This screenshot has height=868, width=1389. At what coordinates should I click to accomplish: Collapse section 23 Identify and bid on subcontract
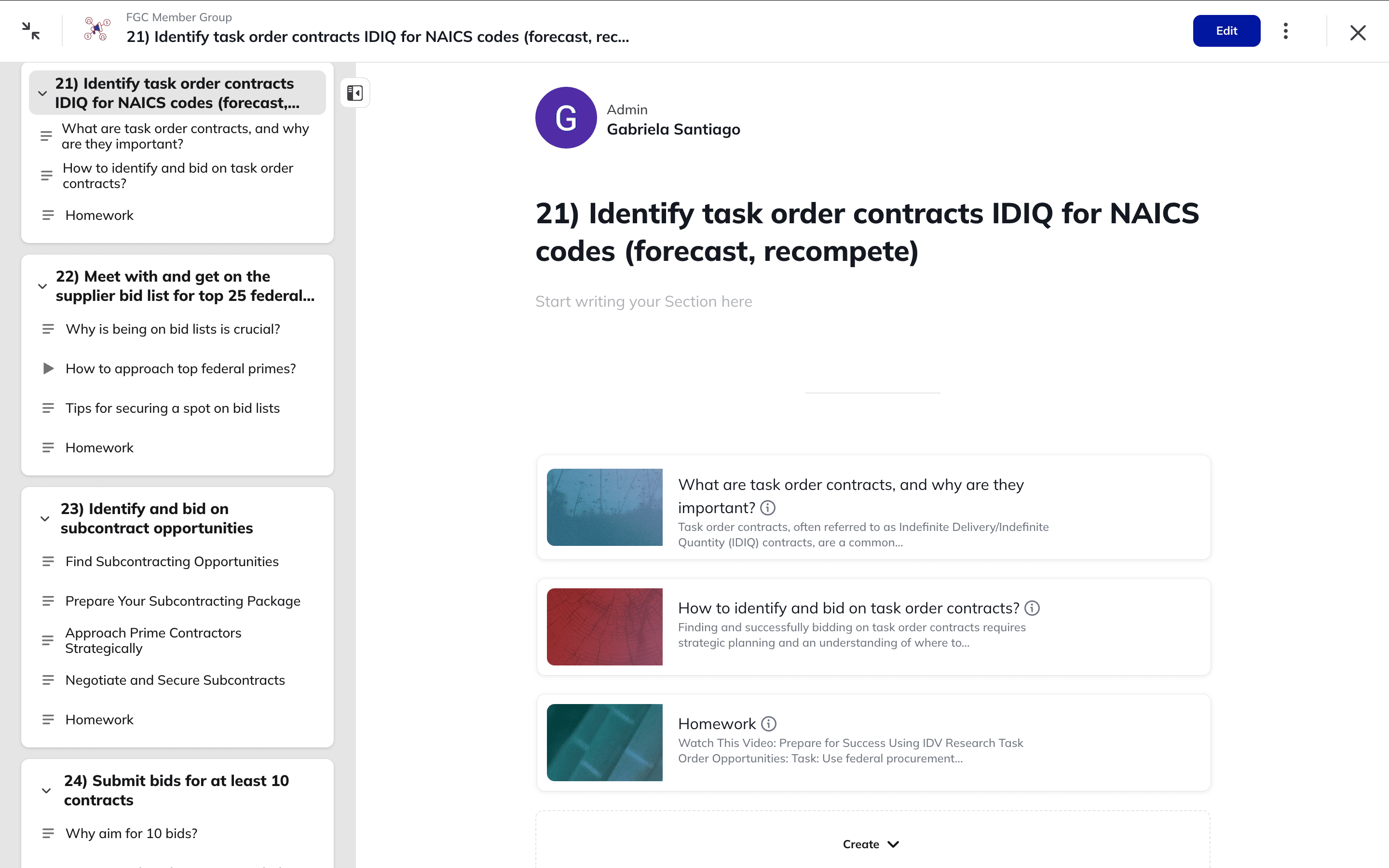point(45,518)
